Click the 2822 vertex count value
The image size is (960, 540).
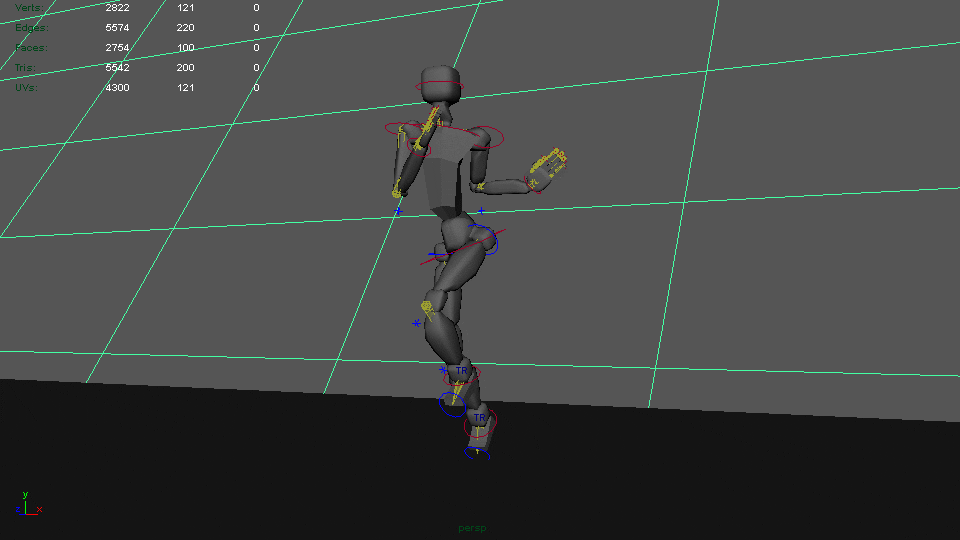click(117, 7)
